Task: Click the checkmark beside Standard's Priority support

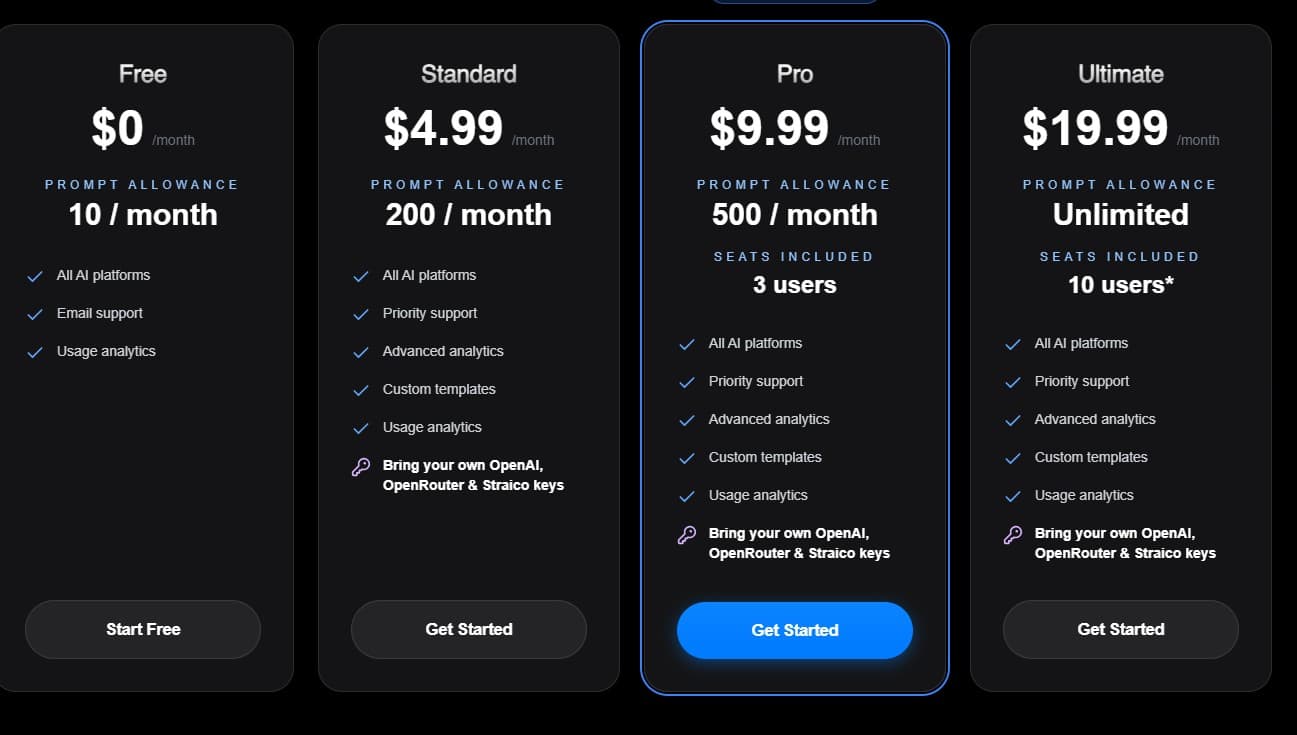Action: coord(361,313)
